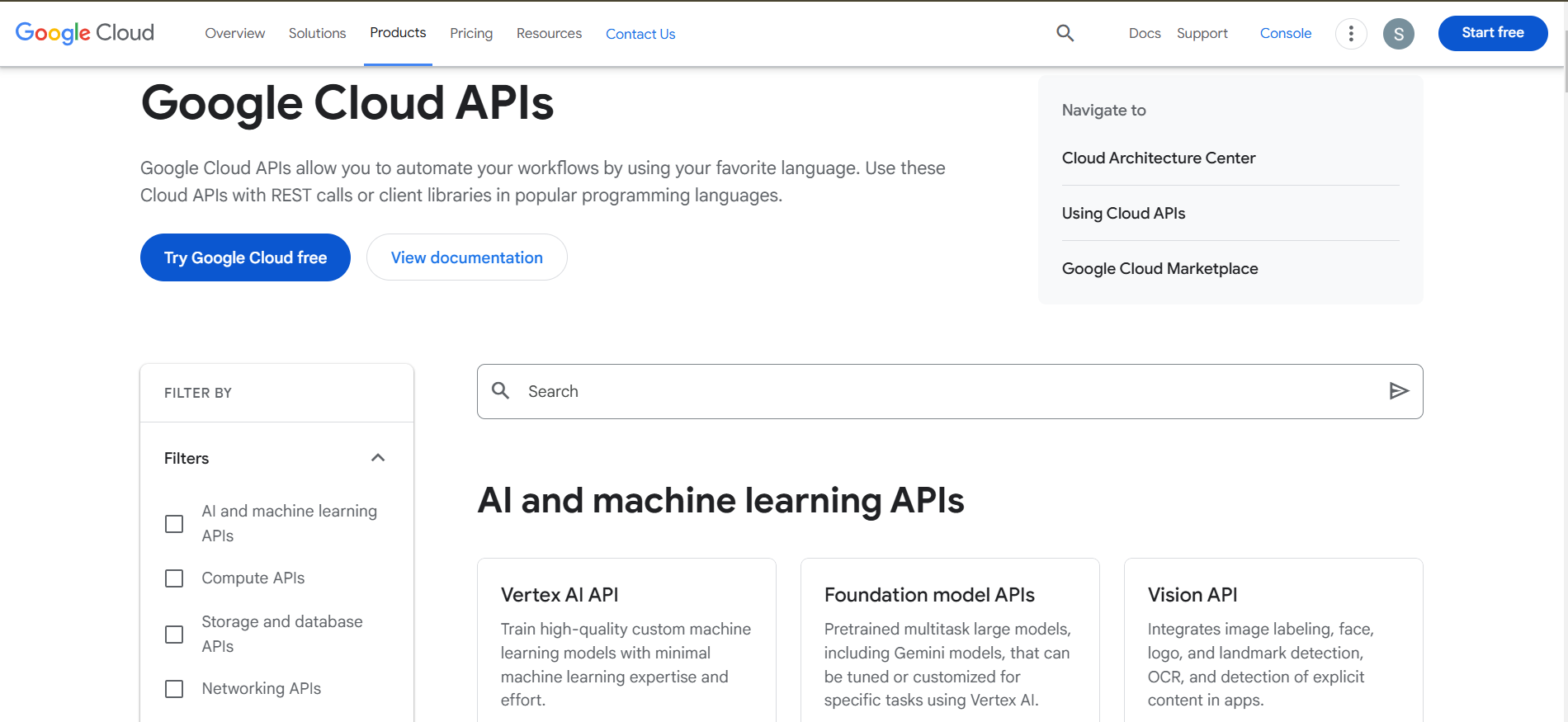Click 'AI and machine learning APIs' section heading
Screen dimensions: 1568x722
click(x=720, y=500)
